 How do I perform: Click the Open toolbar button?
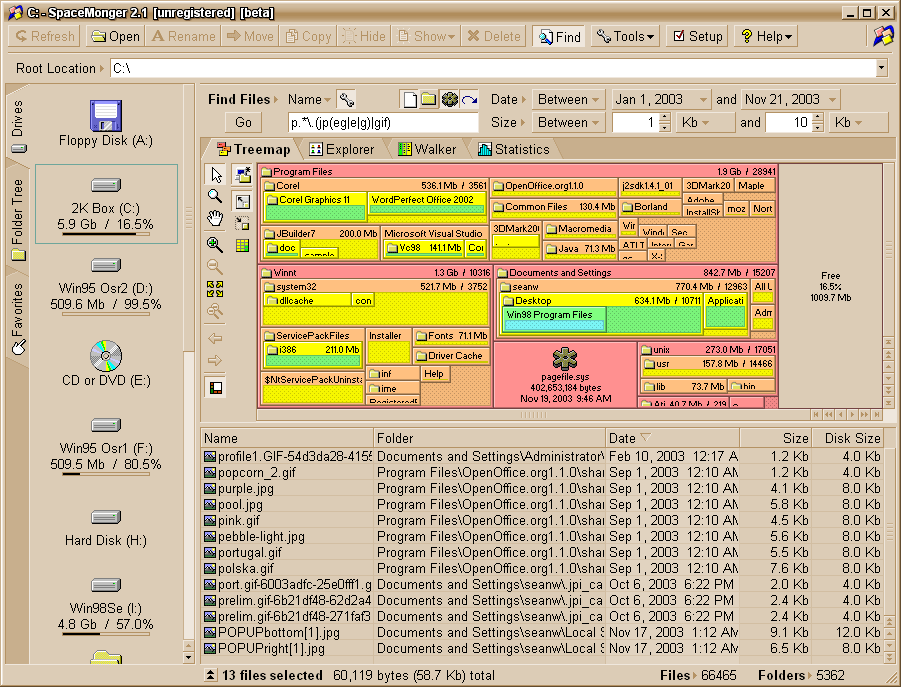pos(115,36)
